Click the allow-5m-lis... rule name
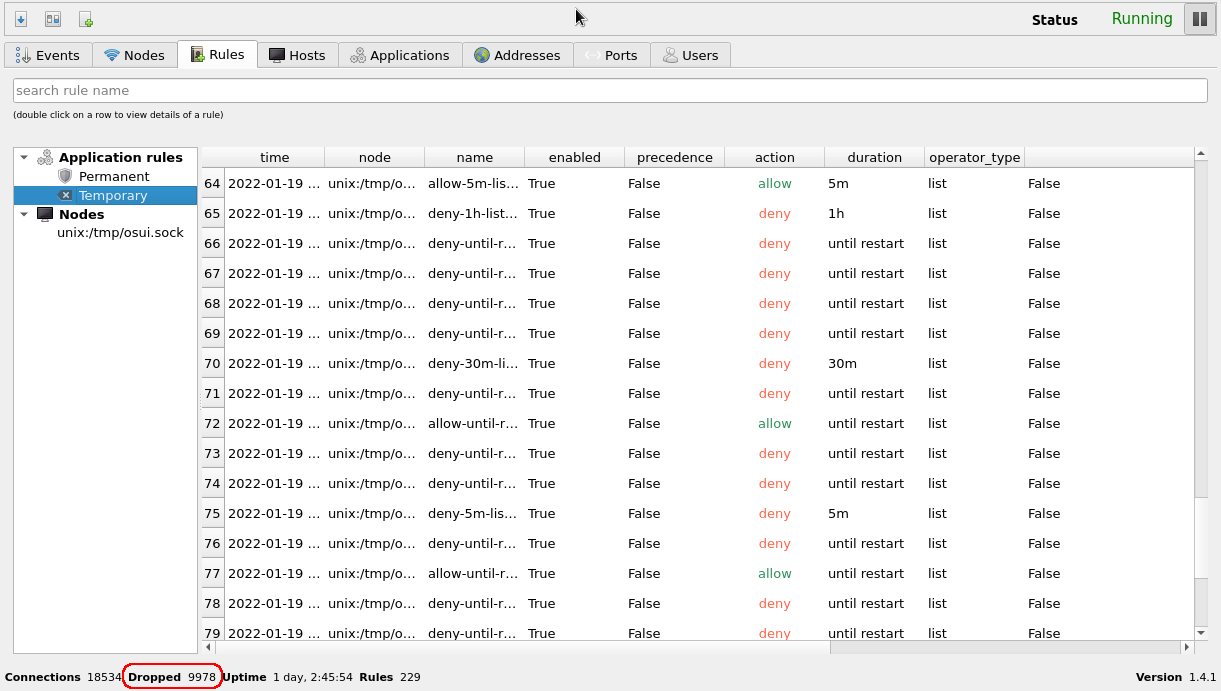This screenshot has width=1221, height=691. (x=474, y=184)
